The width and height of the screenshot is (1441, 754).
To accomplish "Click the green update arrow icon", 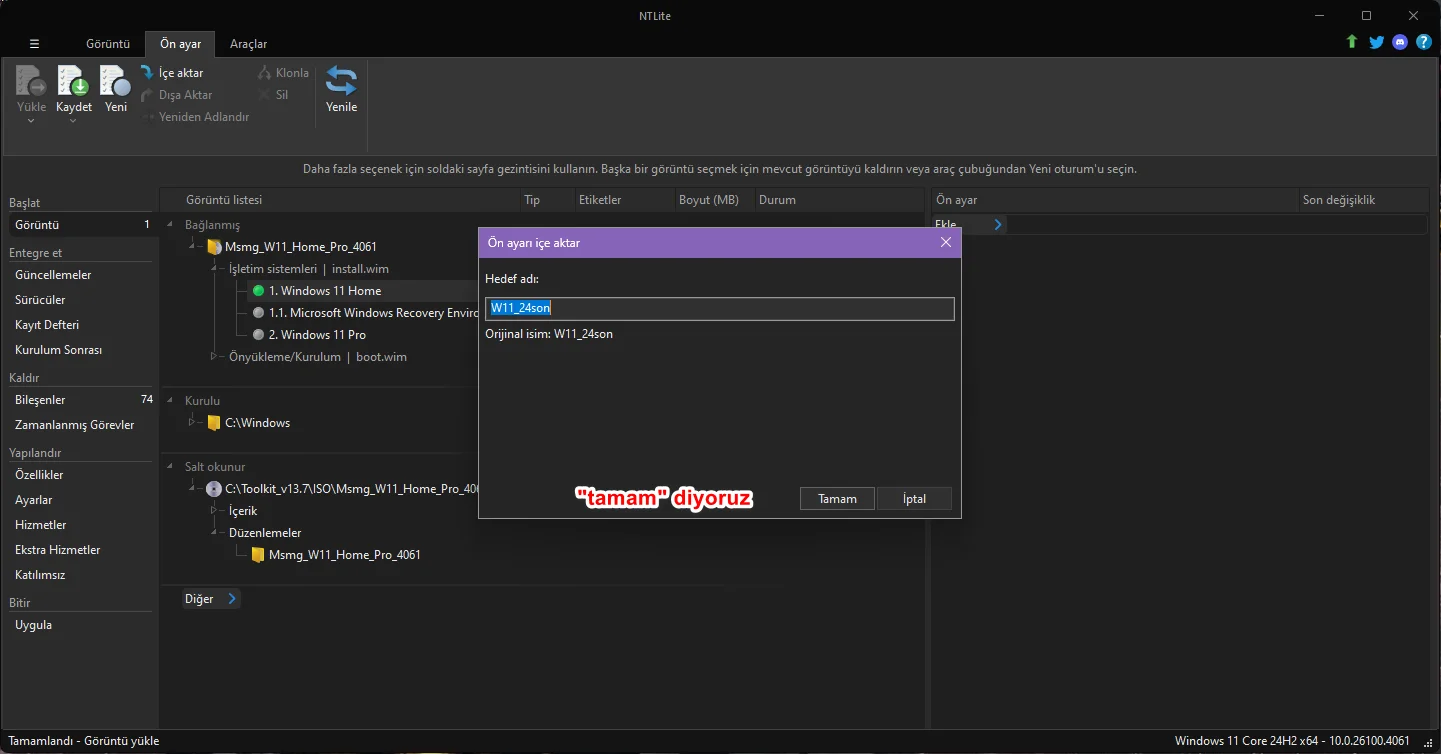I will click(x=1352, y=42).
